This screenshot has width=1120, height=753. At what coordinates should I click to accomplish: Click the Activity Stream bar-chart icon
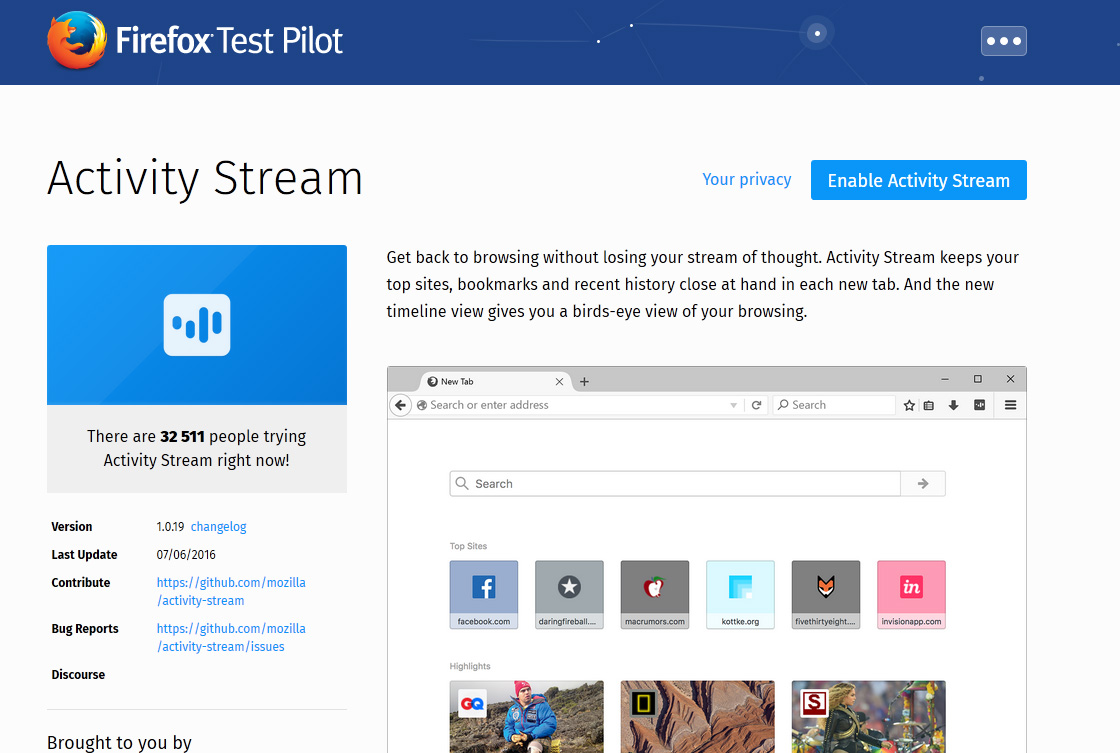(197, 325)
